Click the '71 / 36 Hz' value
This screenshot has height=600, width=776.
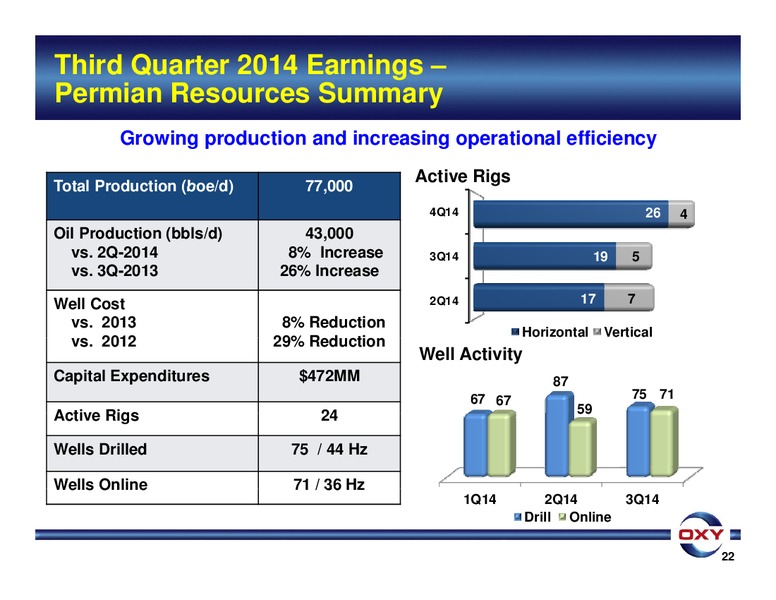(329, 484)
